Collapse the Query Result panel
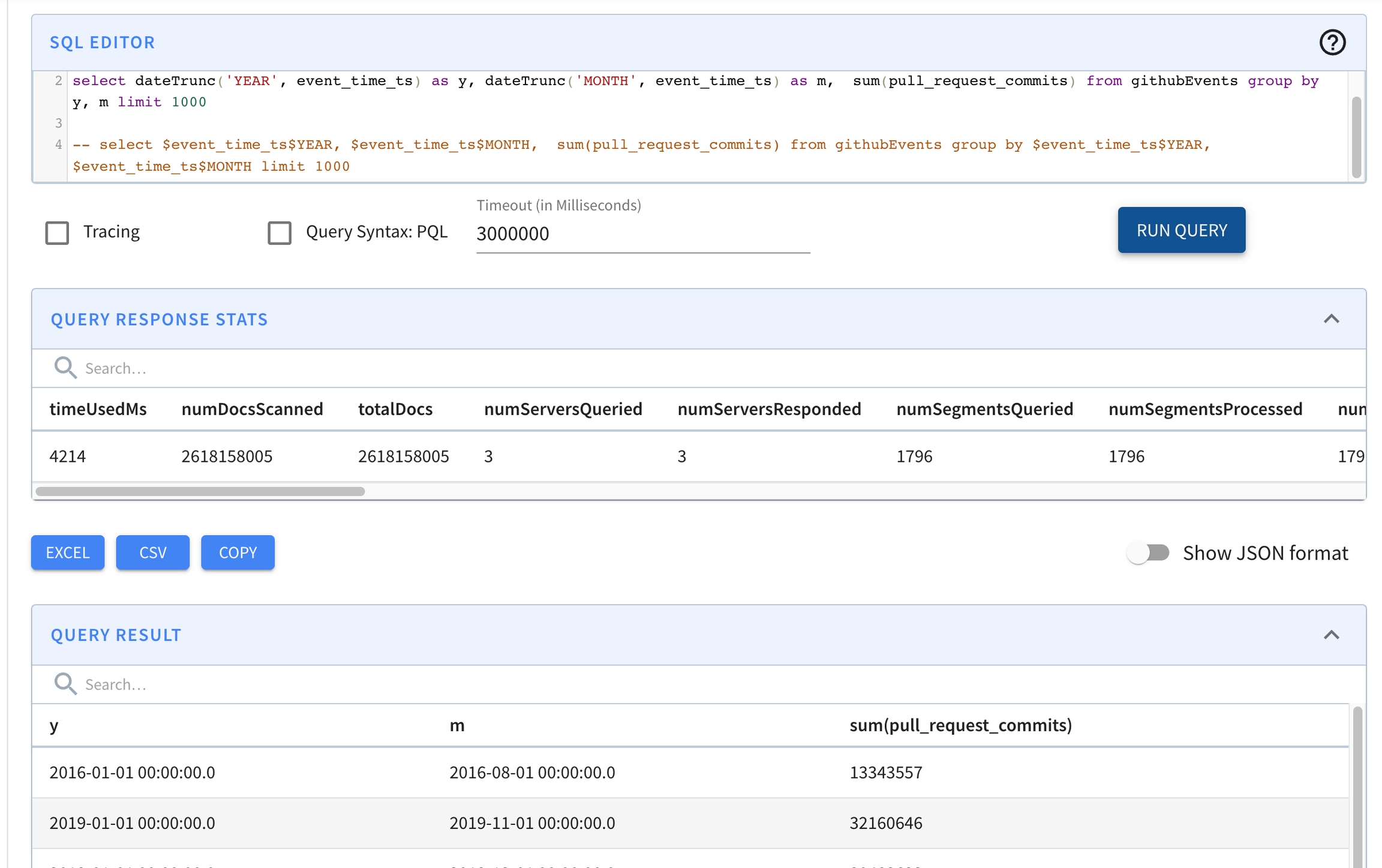 pyautogui.click(x=1331, y=635)
